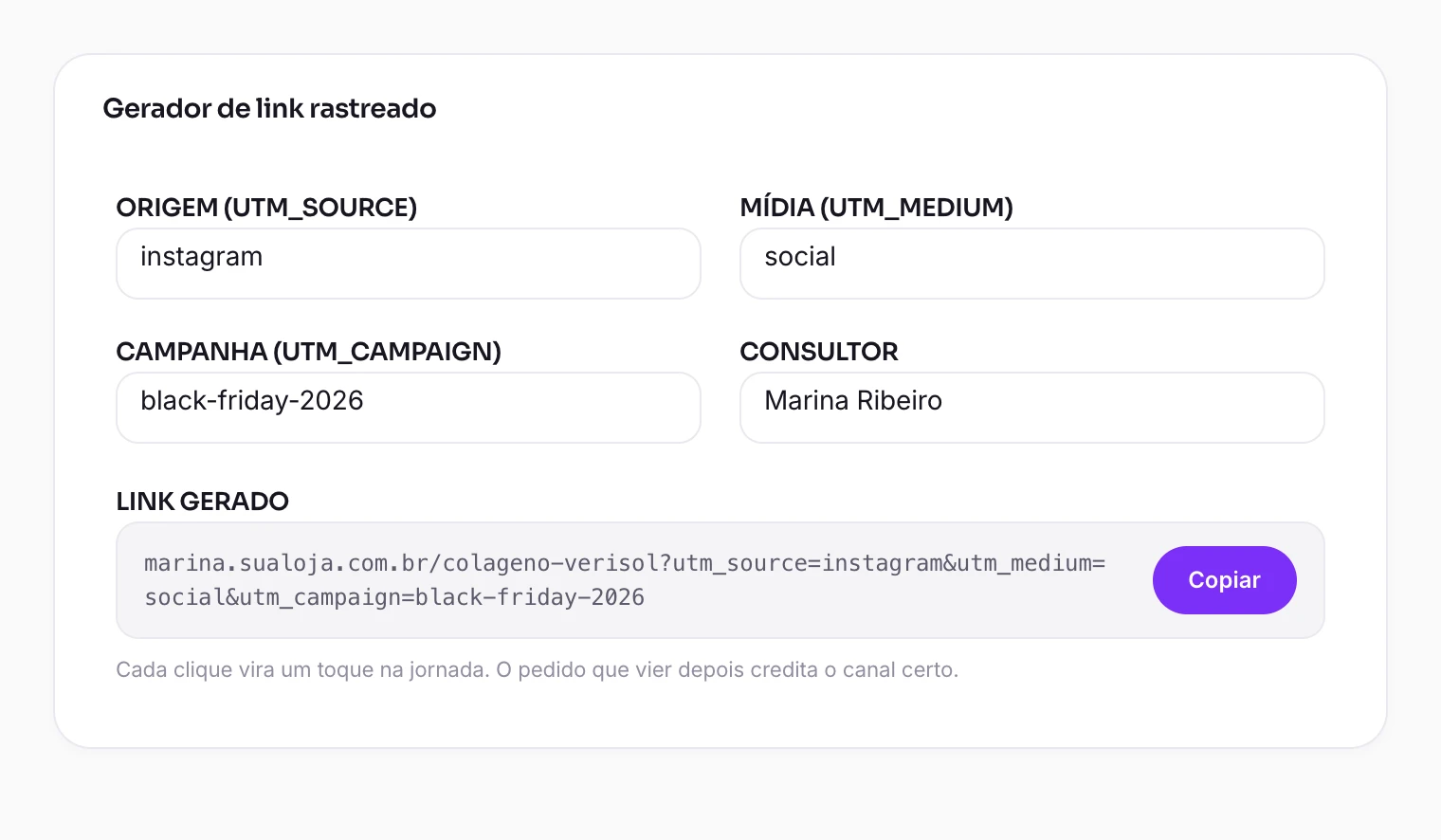The width and height of the screenshot is (1441, 840).
Task: Click the 'MÍDIA (UTM_MEDIUM)' label
Action: coord(877,208)
